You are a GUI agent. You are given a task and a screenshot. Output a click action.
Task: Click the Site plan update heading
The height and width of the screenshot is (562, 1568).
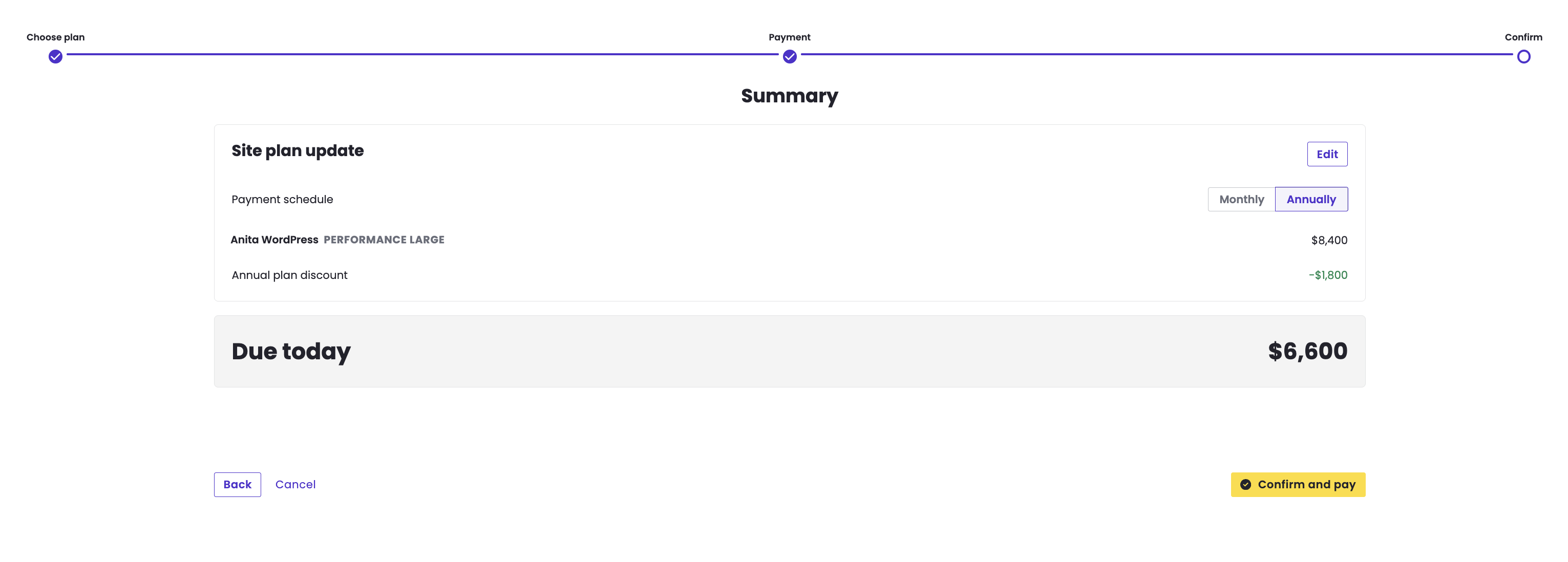point(298,151)
